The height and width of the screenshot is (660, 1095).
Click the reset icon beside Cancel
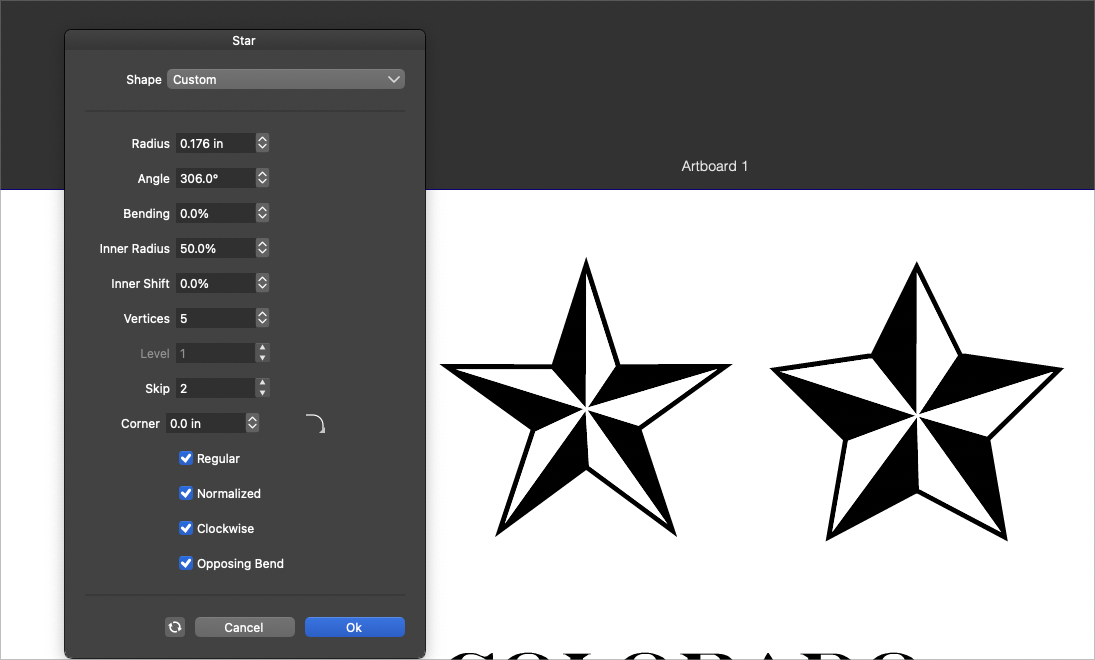[x=175, y=627]
